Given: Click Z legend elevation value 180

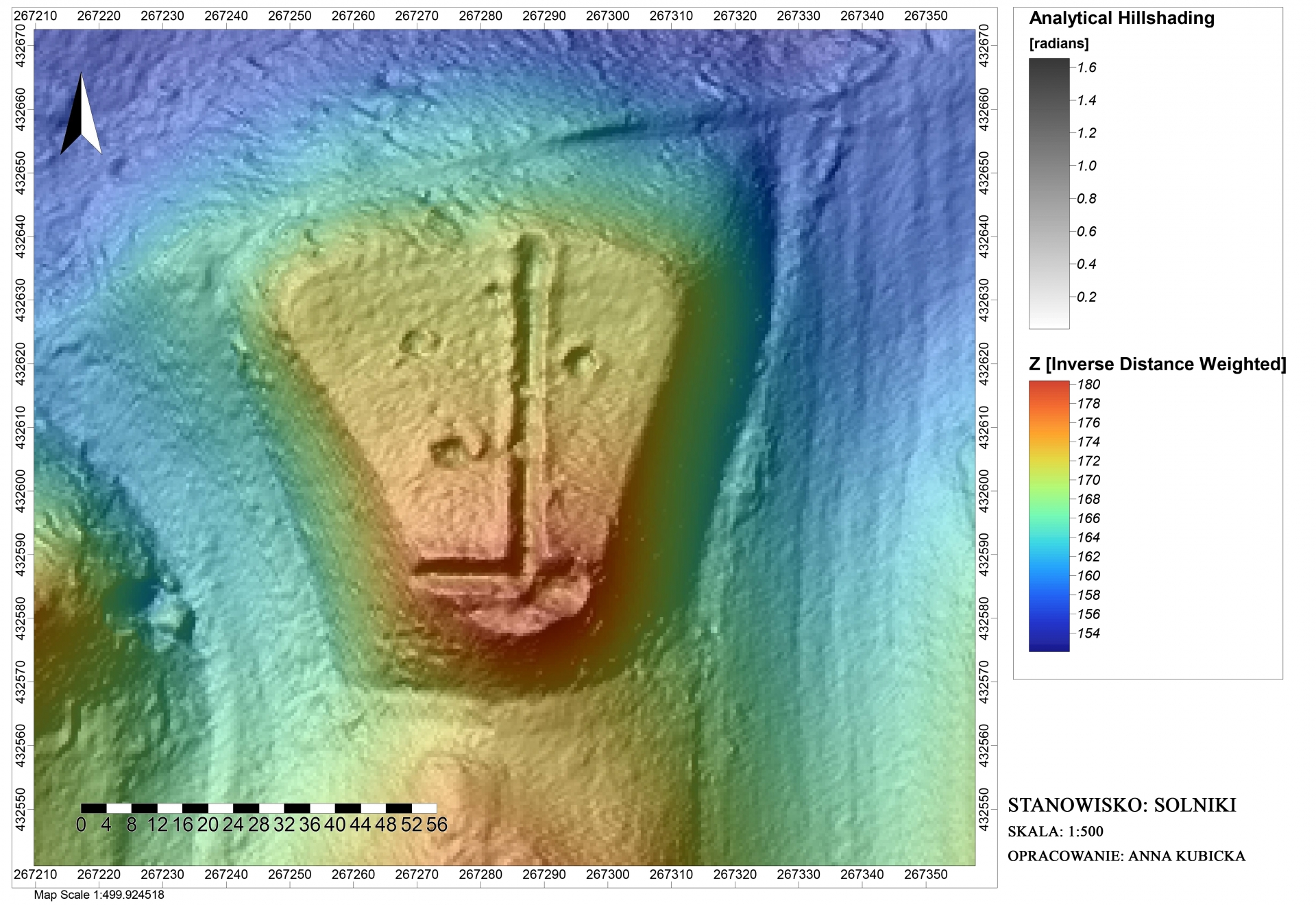Looking at the screenshot, I should (1088, 385).
